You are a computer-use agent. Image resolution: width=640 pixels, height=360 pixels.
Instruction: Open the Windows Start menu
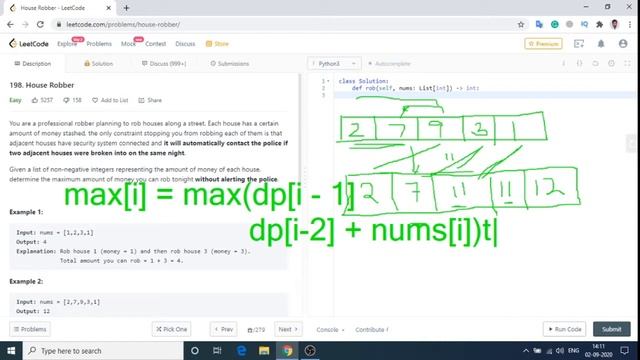[11, 351]
